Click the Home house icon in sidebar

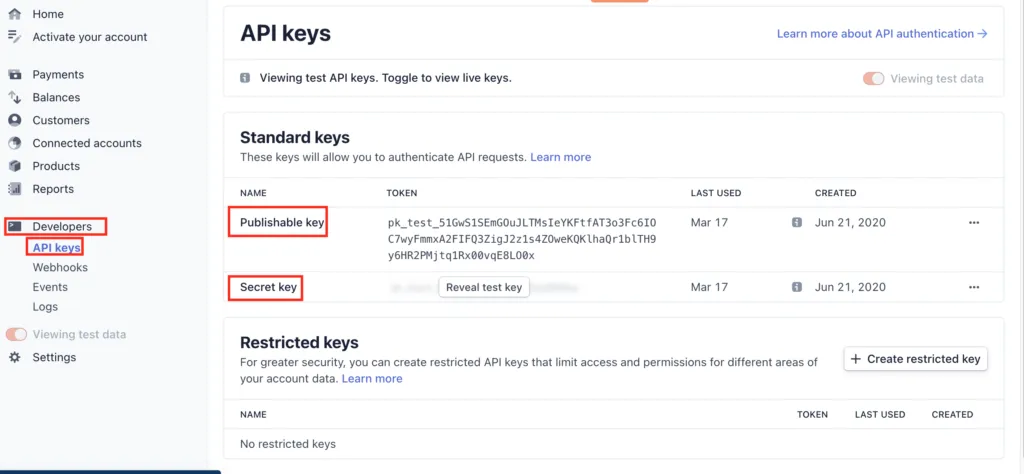pyautogui.click(x=14, y=14)
